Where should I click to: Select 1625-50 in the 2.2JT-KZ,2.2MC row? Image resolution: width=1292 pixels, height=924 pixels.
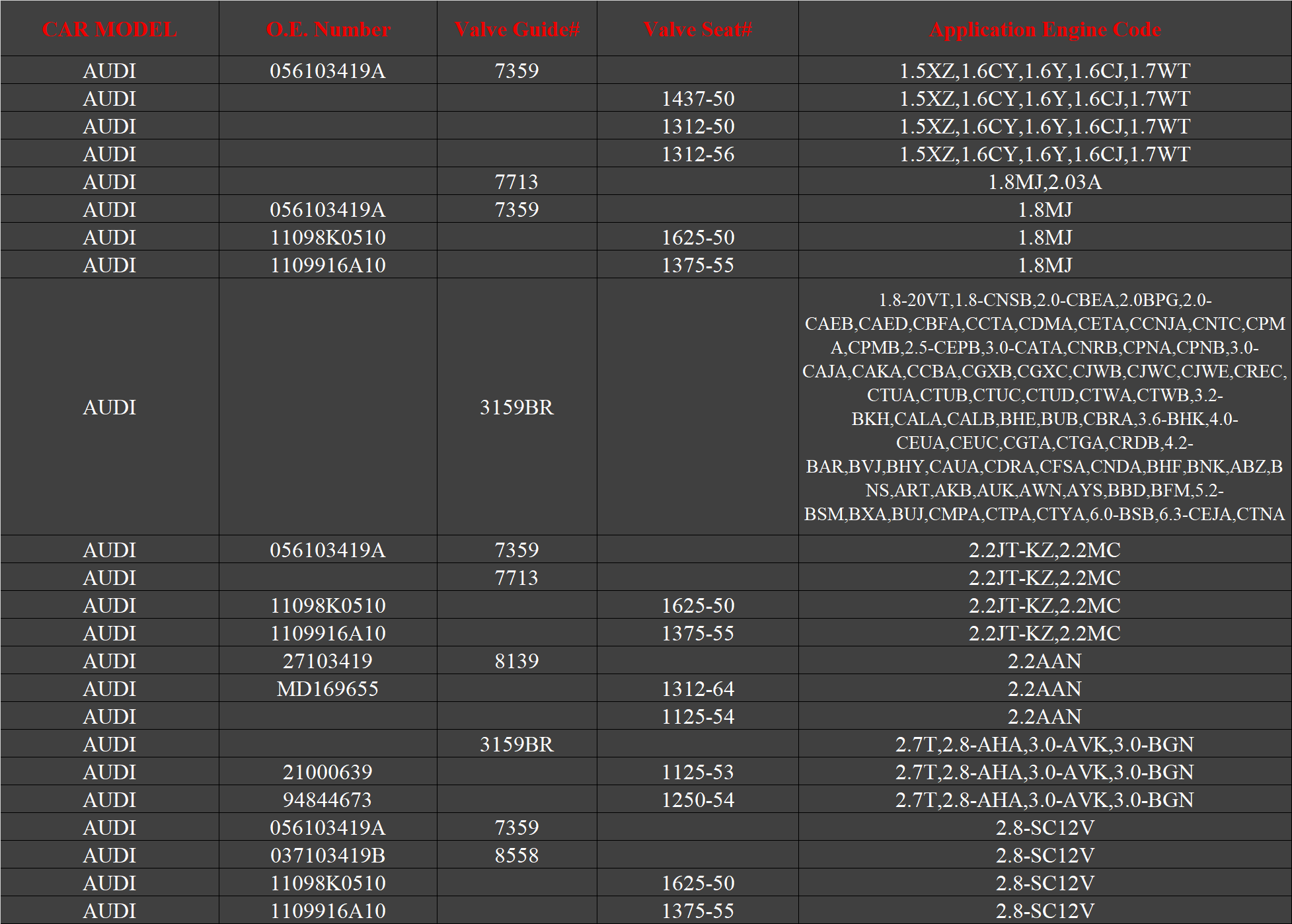[698, 605]
